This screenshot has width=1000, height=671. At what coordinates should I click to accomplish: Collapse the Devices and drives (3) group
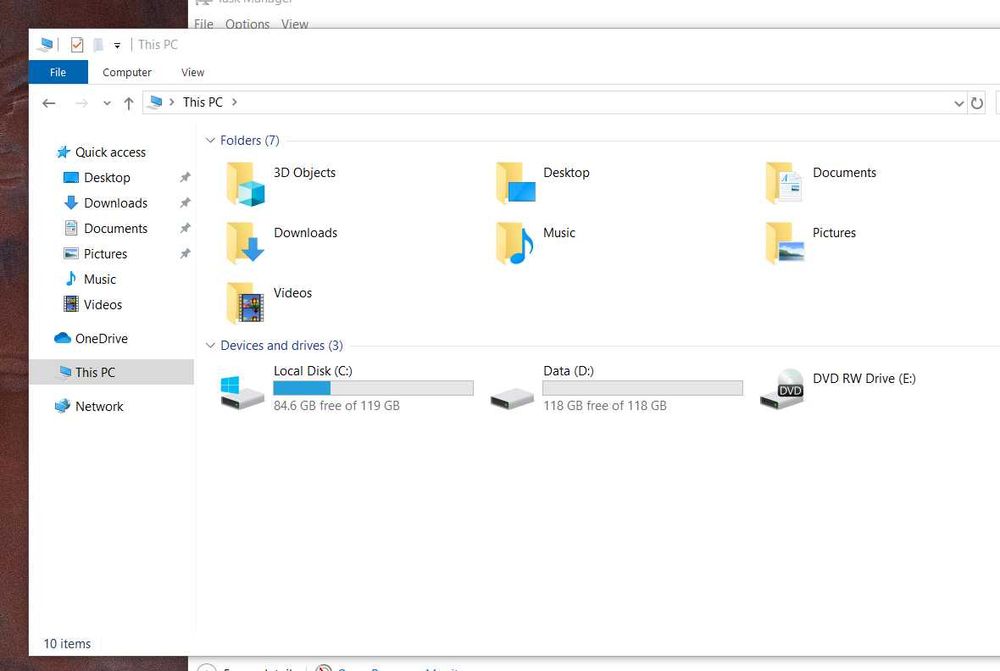pyautogui.click(x=210, y=345)
